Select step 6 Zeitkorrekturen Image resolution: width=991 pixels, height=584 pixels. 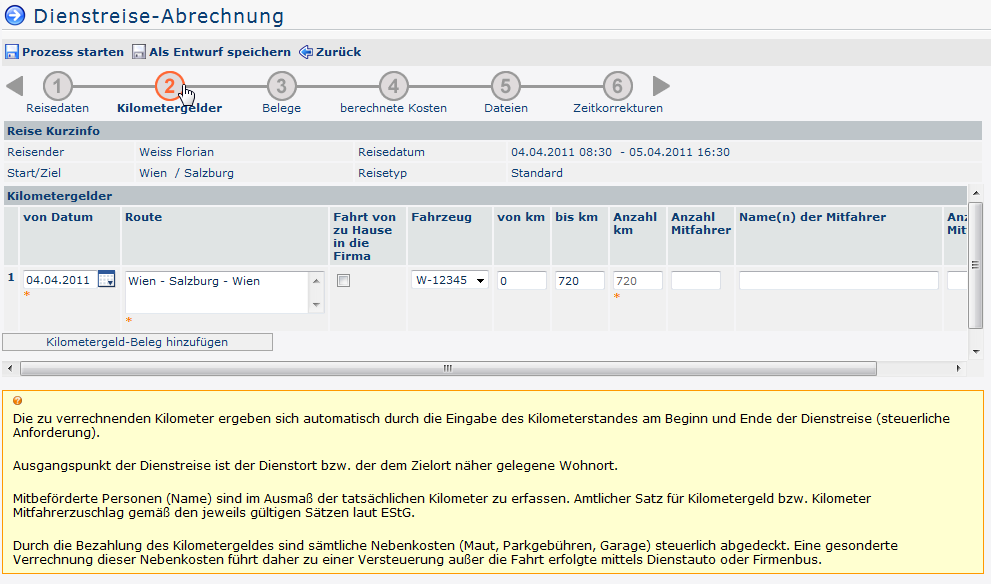(x=617, y=86)
